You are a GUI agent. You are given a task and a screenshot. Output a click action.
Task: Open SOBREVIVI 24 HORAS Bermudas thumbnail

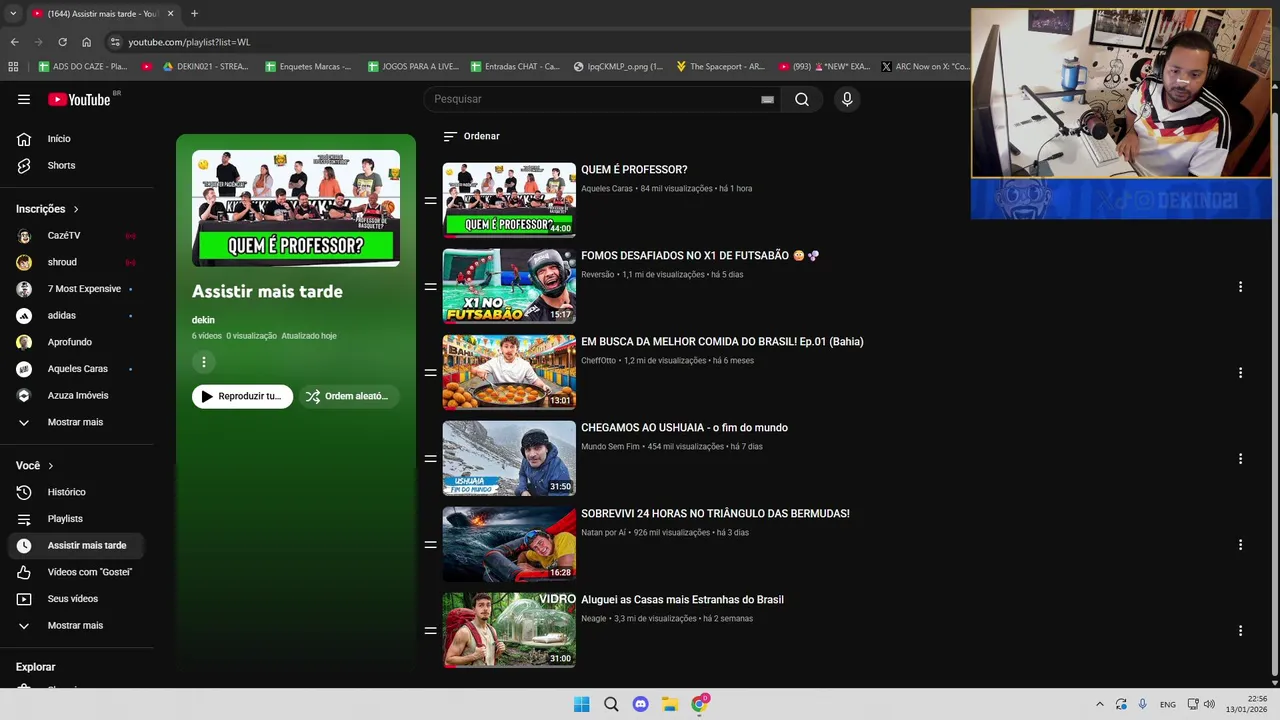(x=509, y=544)
